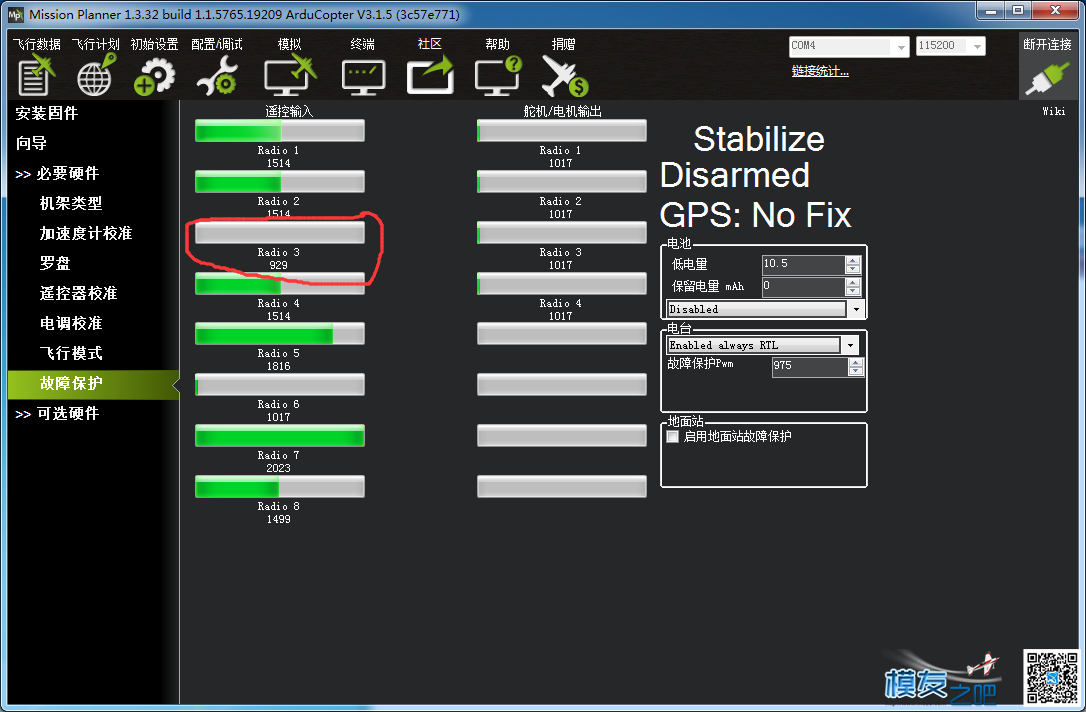Open the 初始设置 initial setup gear icon

pyautogui.click(x=154, y=75)
